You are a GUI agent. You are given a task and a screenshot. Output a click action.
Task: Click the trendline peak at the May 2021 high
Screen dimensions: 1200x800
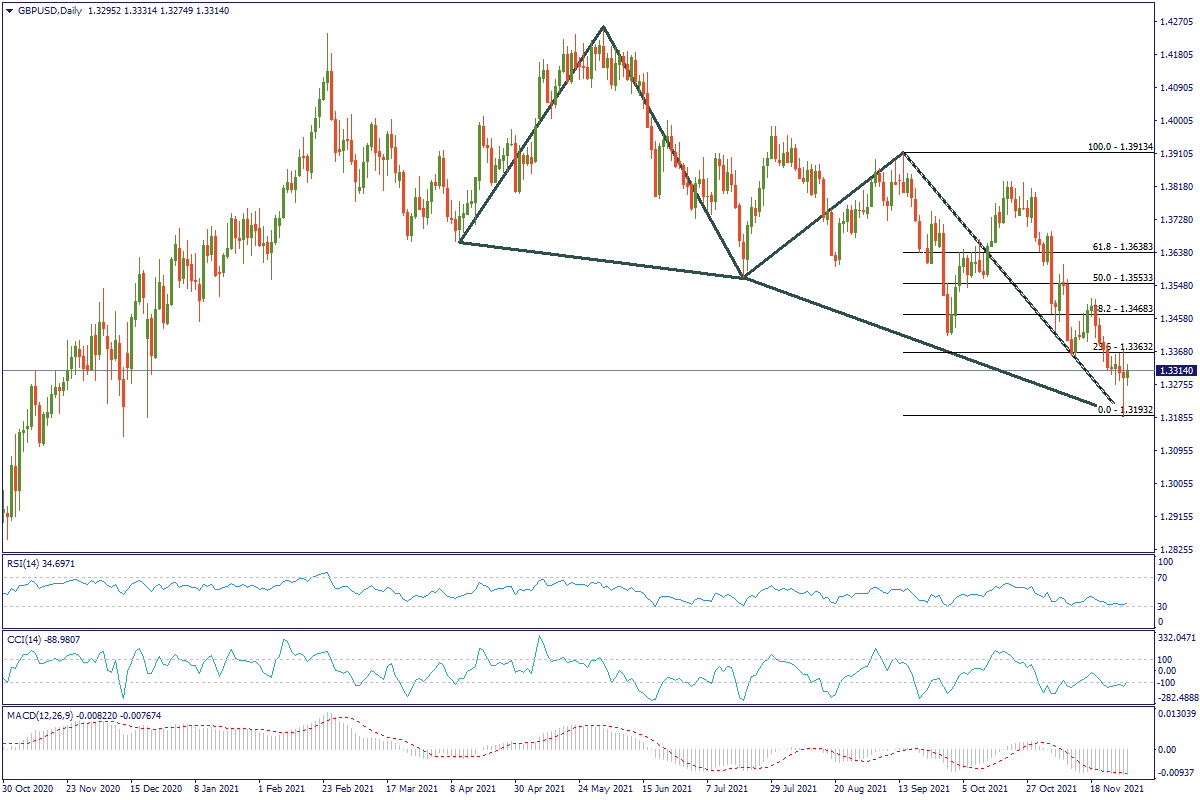point(603,27)
